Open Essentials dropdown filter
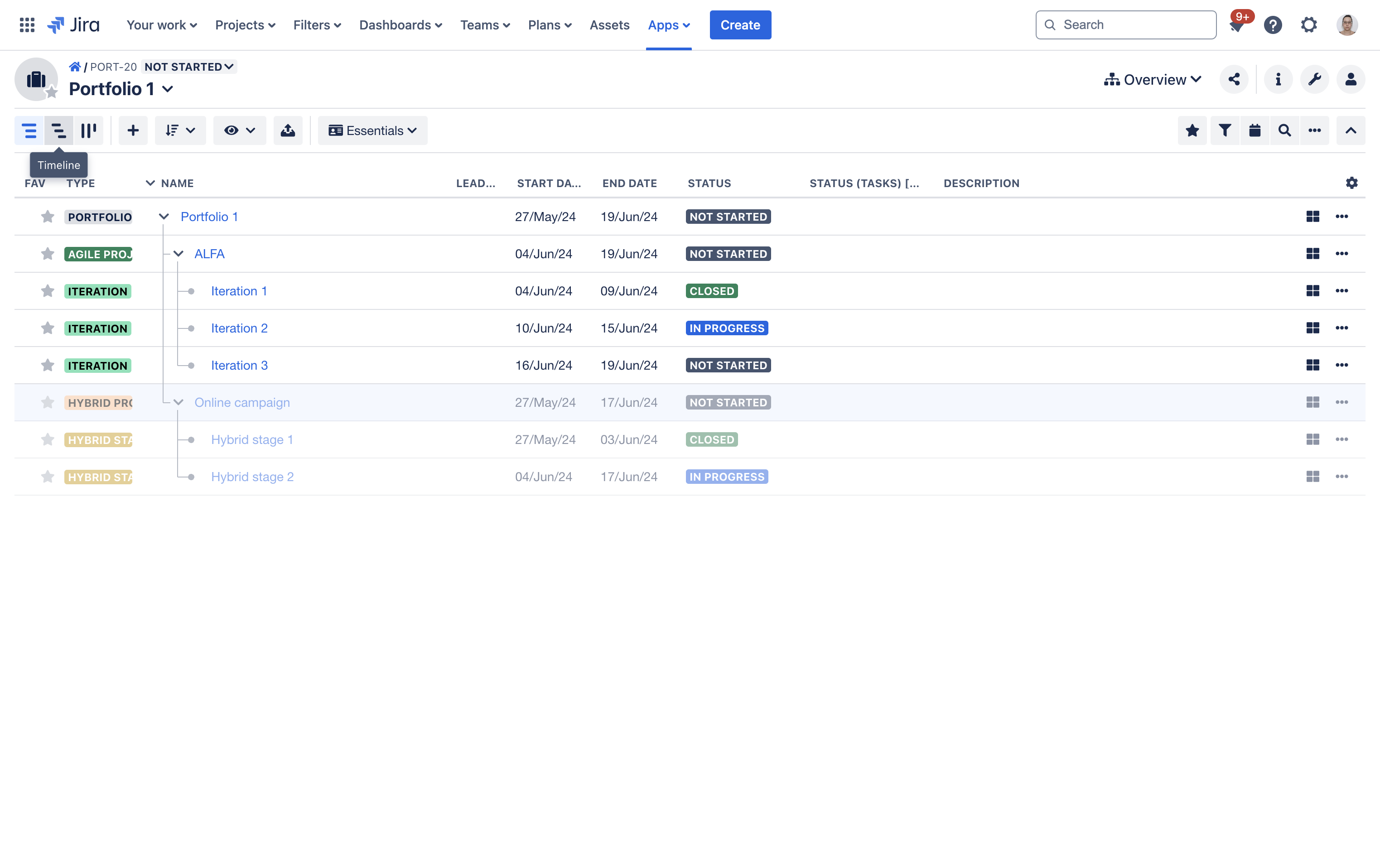The height and width of the screenshot is (868, 1380). pos(372,130)
